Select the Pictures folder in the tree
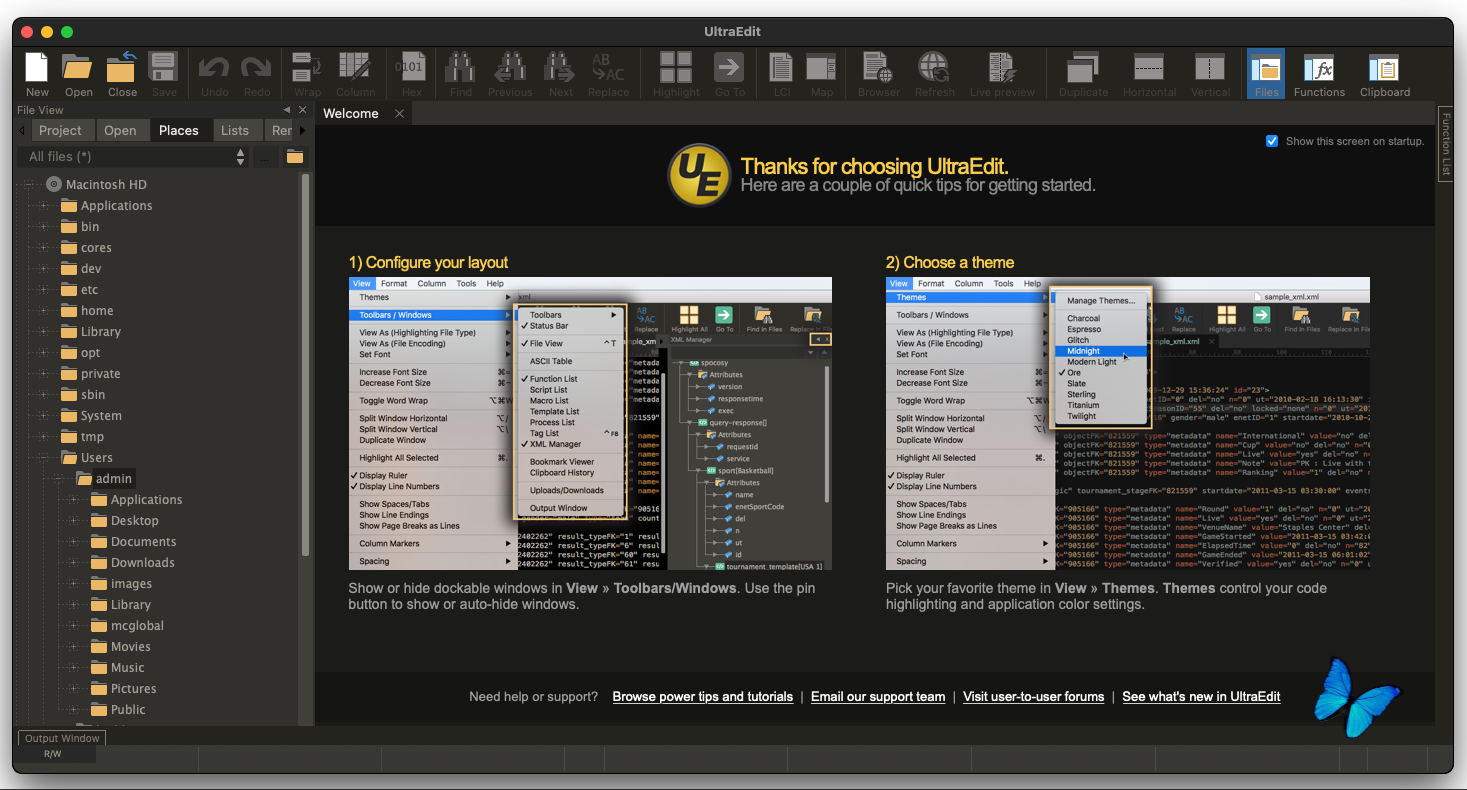The height and width of the screenshot is (790, 1467). tap(134, 689)
